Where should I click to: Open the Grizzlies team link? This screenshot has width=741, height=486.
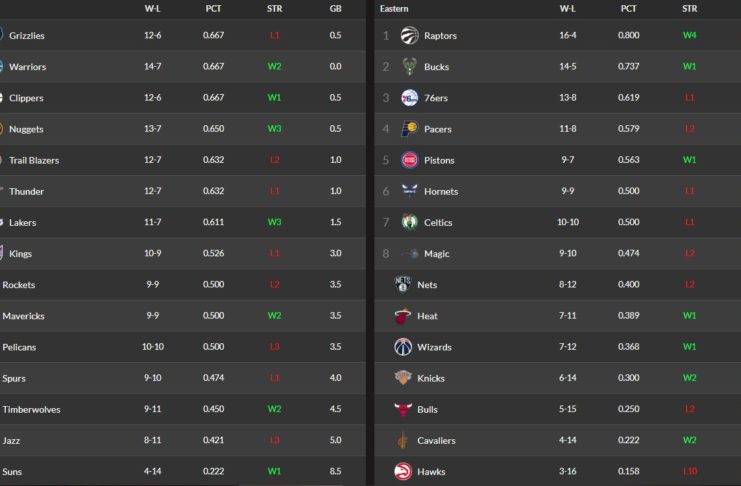coord(27,36)
